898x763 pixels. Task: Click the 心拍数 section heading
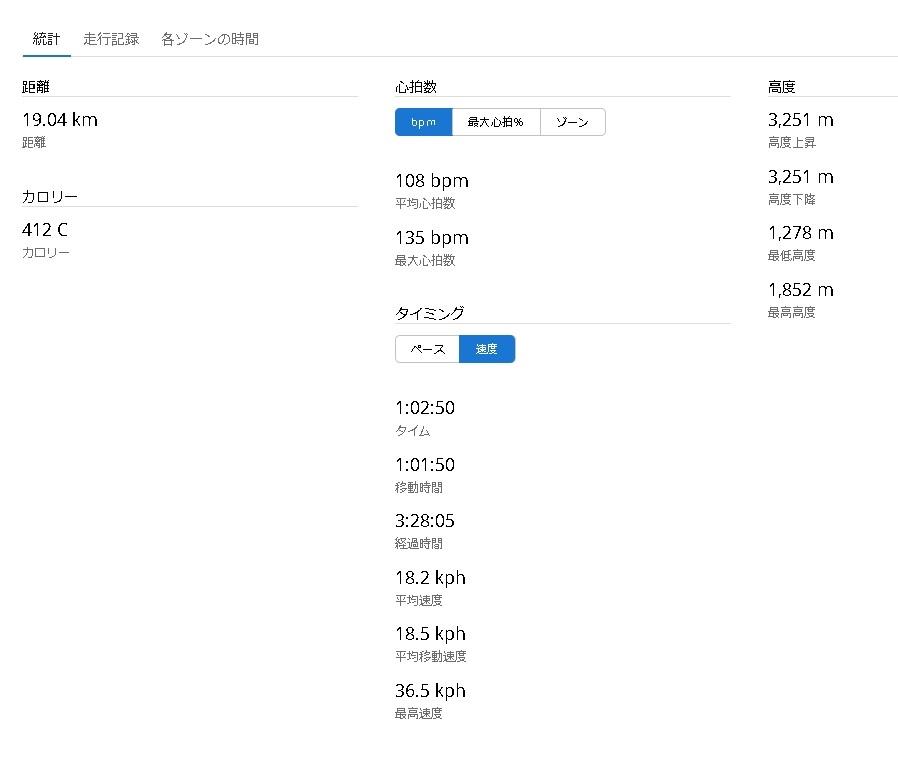(416, 87)
